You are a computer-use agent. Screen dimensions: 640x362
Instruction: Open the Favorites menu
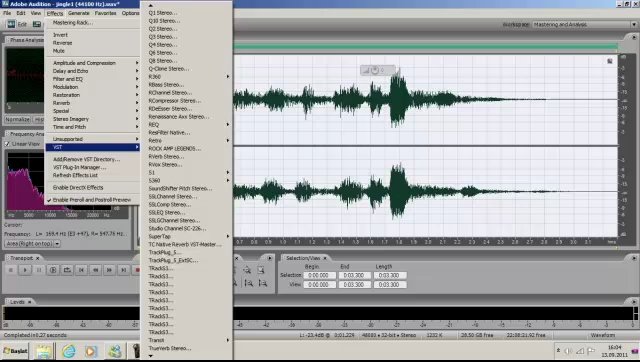tap(105, 13)
